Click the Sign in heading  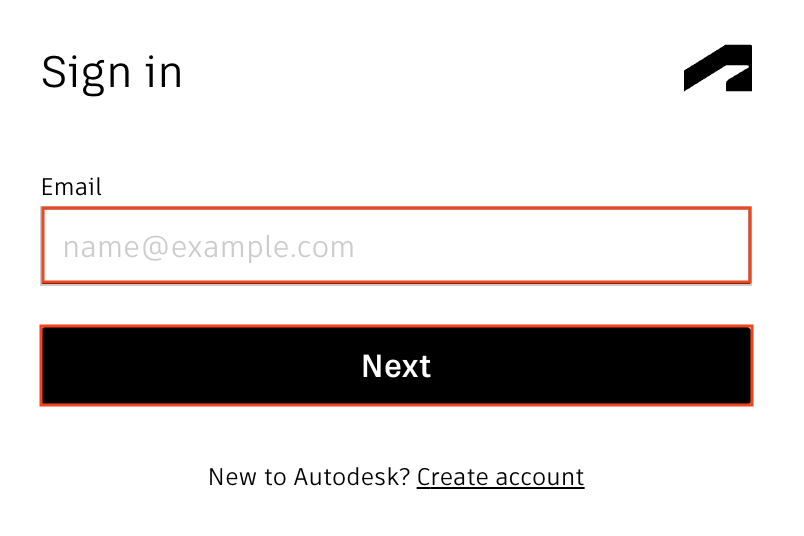[x=112, y=73]
